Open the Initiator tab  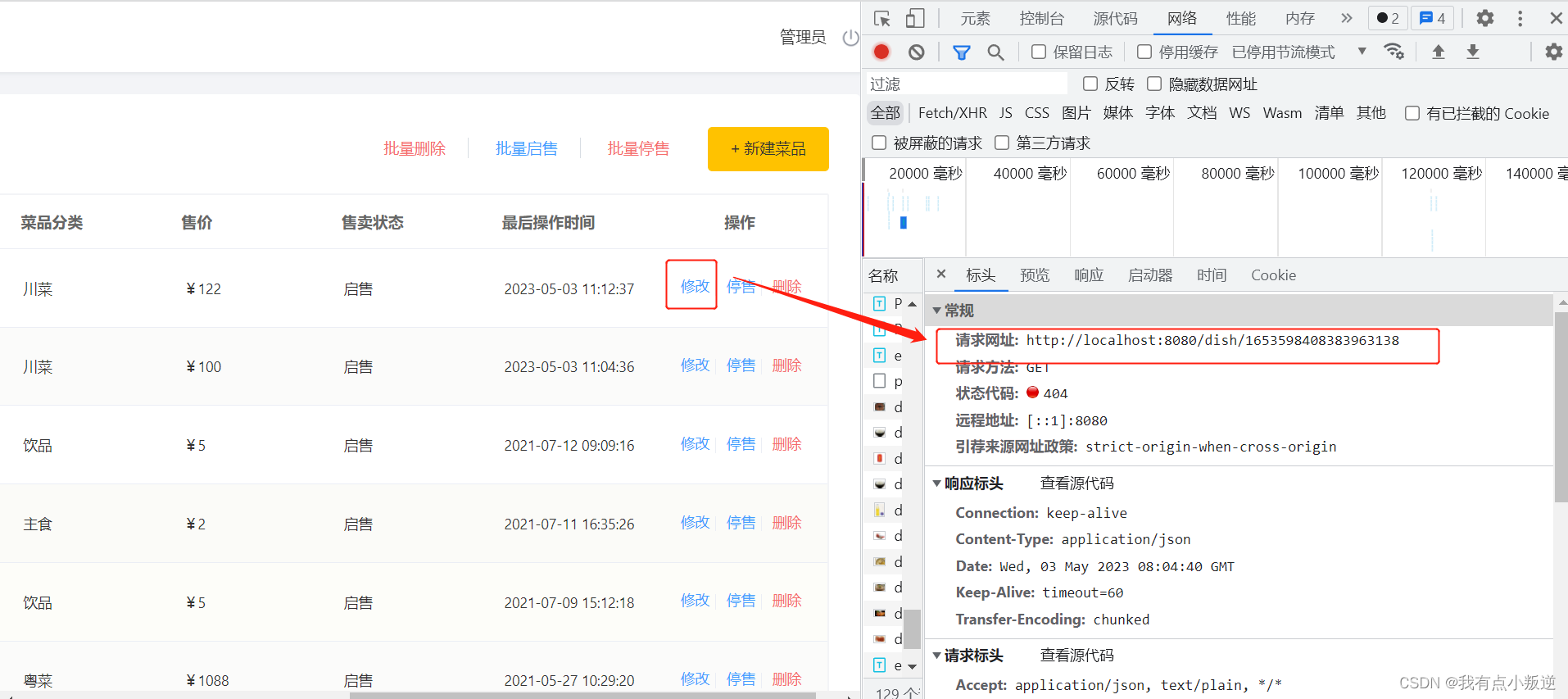[x=1150, y=275]
